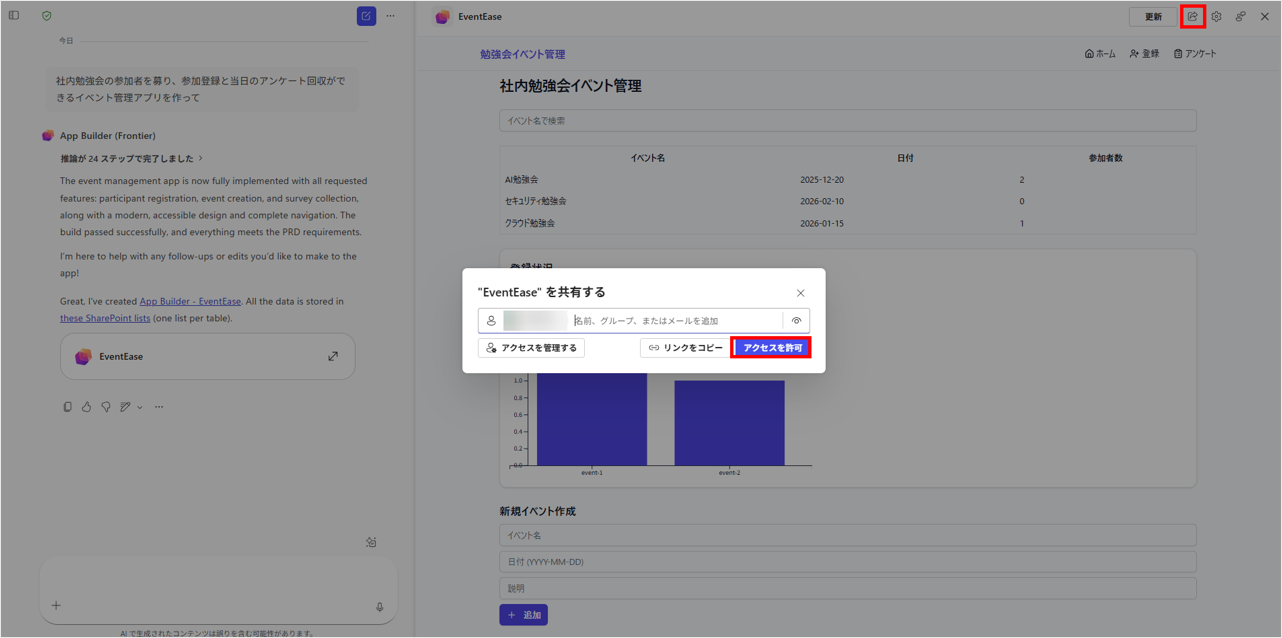The image size is (1282, 638).
Task: Start a new chat with the compose icon
Action: (x=366, y=16)
